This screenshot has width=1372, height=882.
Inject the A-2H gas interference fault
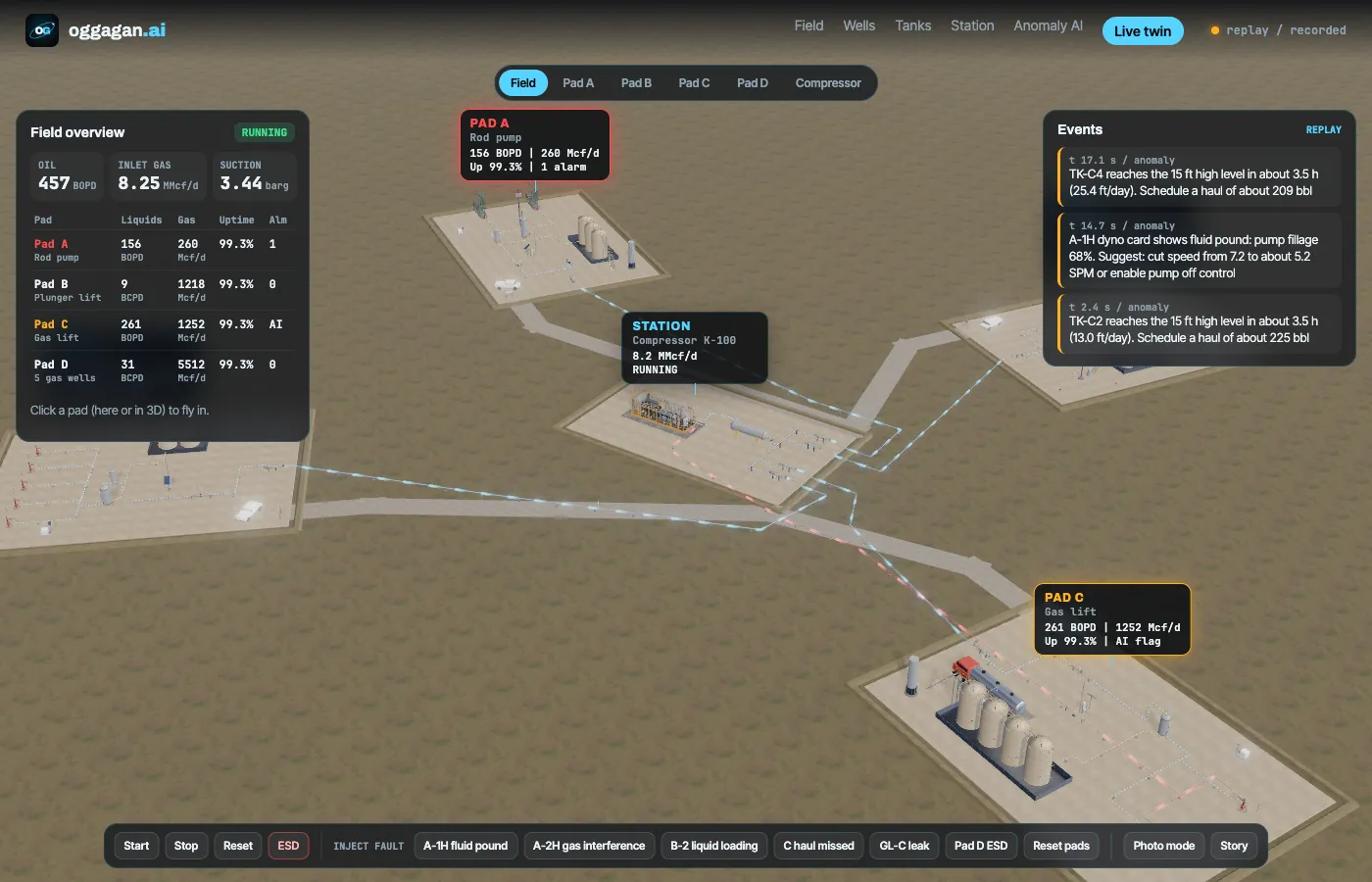pos(589,846)
